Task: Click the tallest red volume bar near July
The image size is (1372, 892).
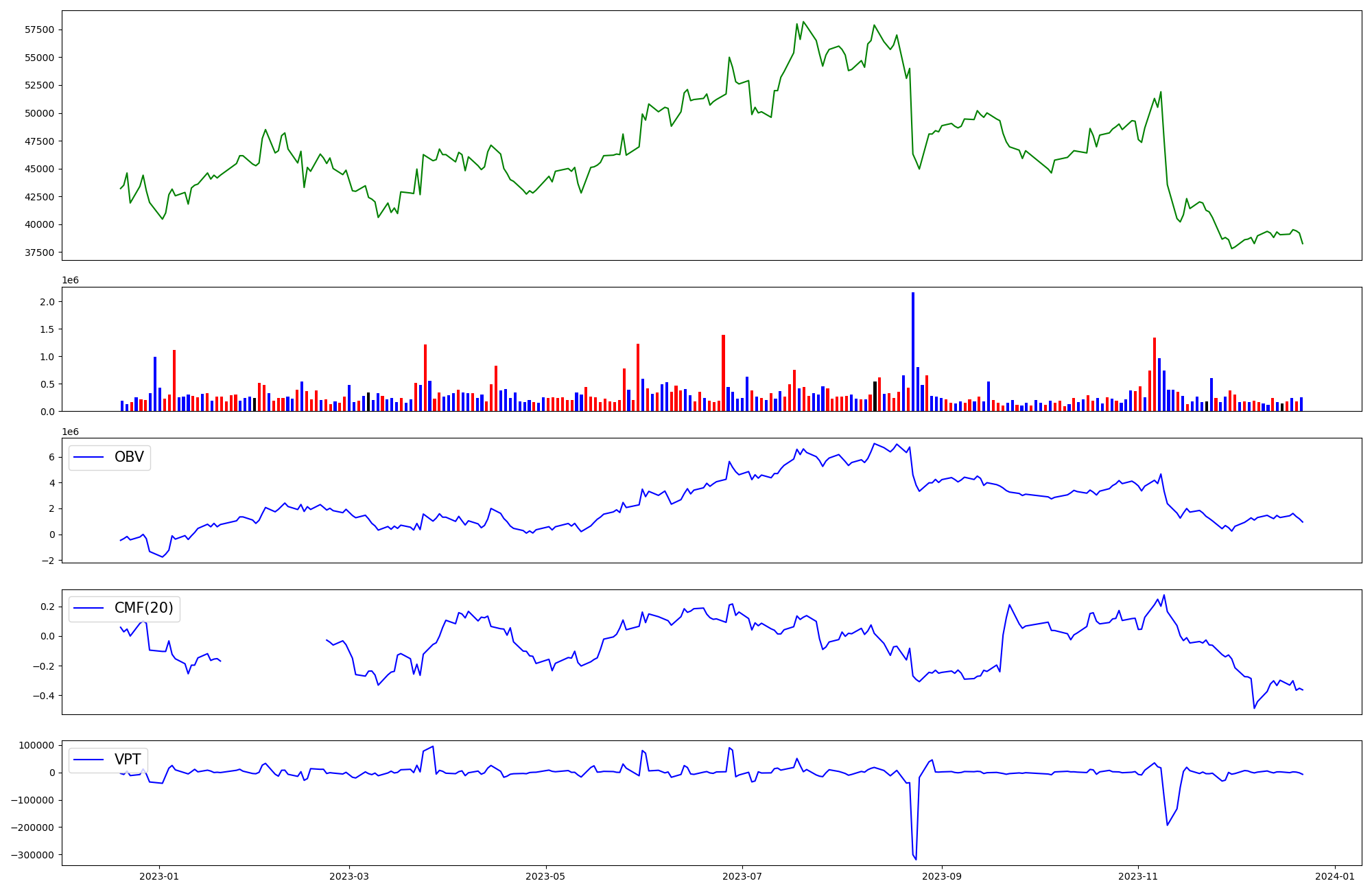Action: click(x=723, y=373)
